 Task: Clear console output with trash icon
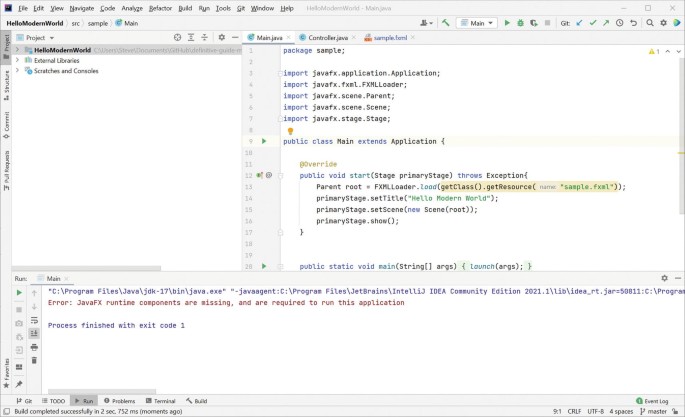(34, 360)
